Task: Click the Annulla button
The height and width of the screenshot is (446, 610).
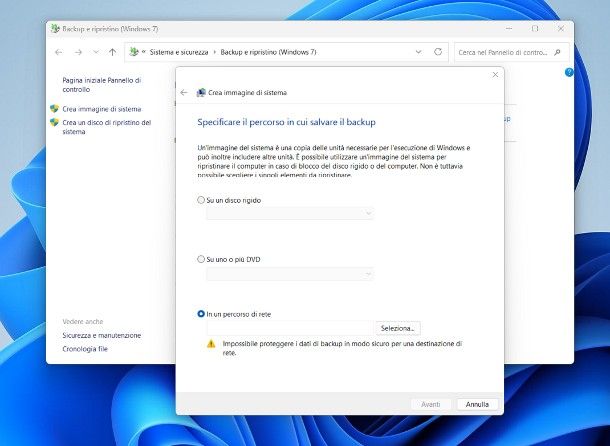Action: click(x=477, y=404)
